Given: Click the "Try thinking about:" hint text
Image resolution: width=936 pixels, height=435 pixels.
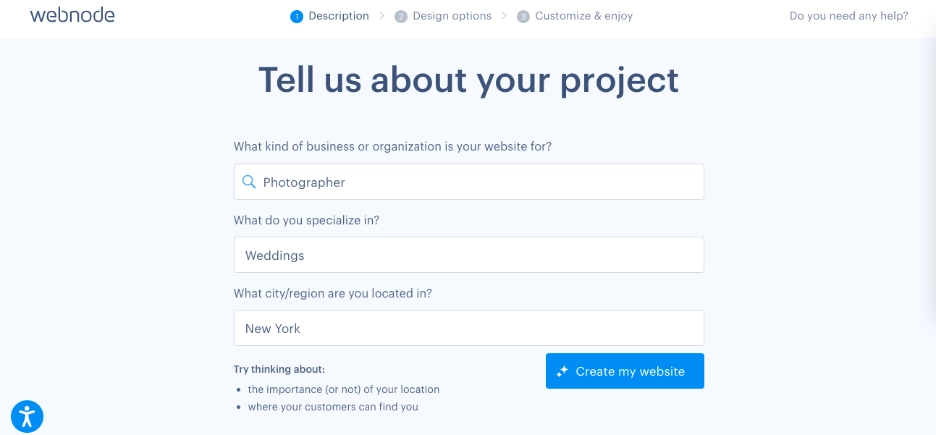Looking at the screenshot, I should (x=279, y=369).
